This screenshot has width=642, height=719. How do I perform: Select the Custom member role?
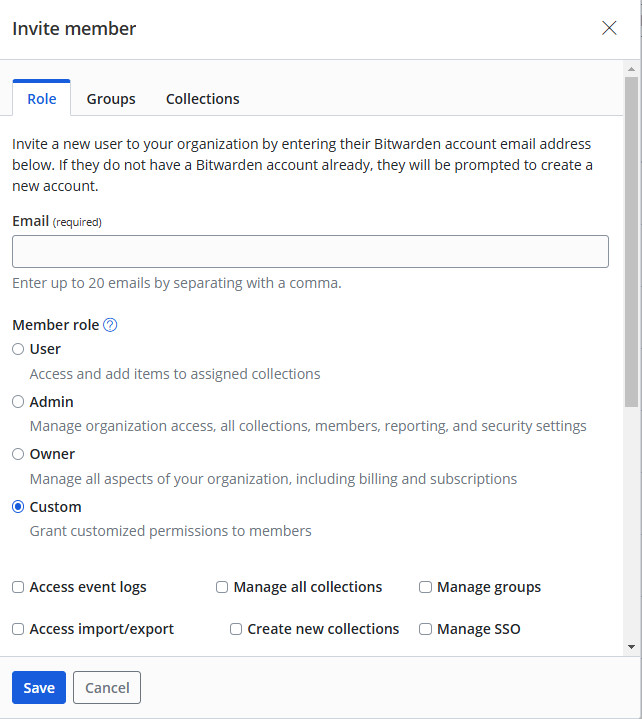coord(18,507)
